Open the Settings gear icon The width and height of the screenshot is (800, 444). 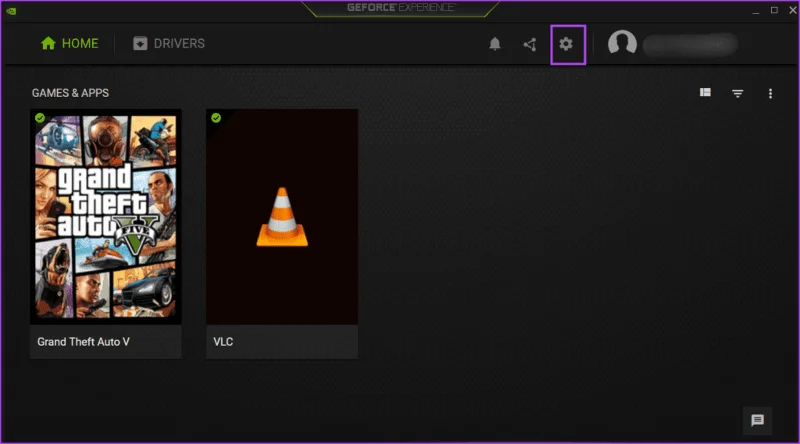click(x=566, y=44)
